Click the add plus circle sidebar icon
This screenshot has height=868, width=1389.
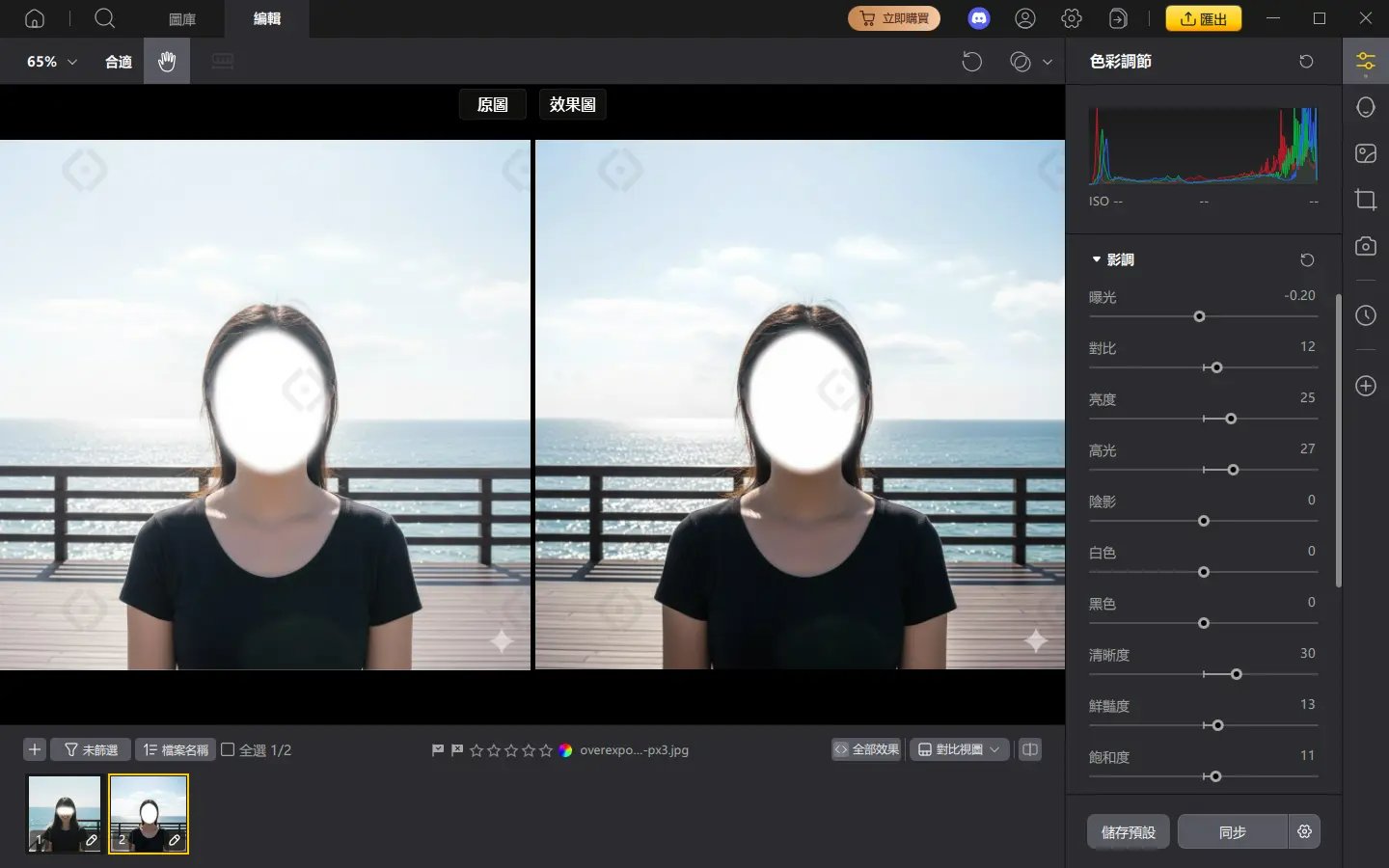tap(1365, 386)
